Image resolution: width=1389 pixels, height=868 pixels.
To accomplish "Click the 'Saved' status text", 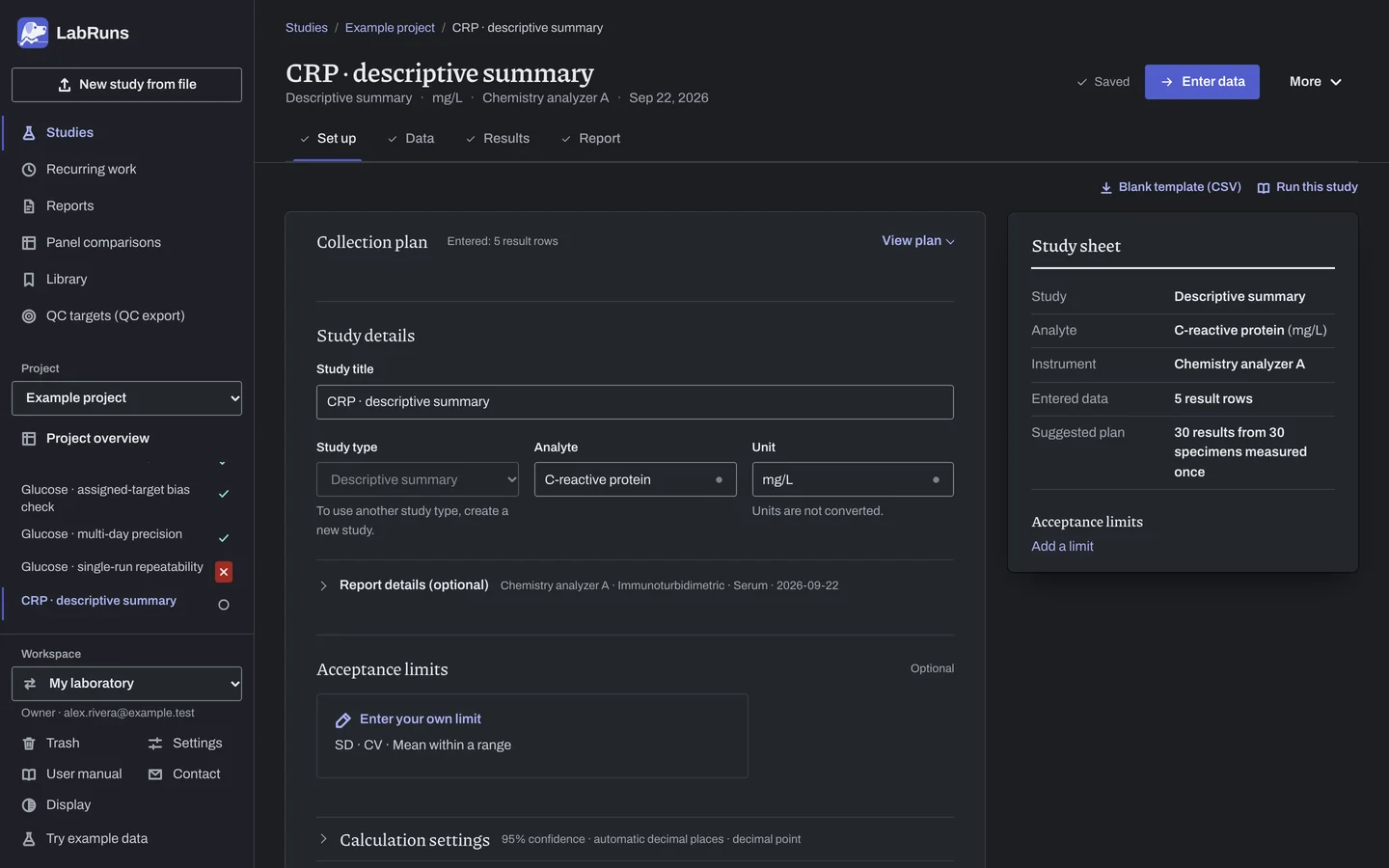I will [x=1111, y=82].
